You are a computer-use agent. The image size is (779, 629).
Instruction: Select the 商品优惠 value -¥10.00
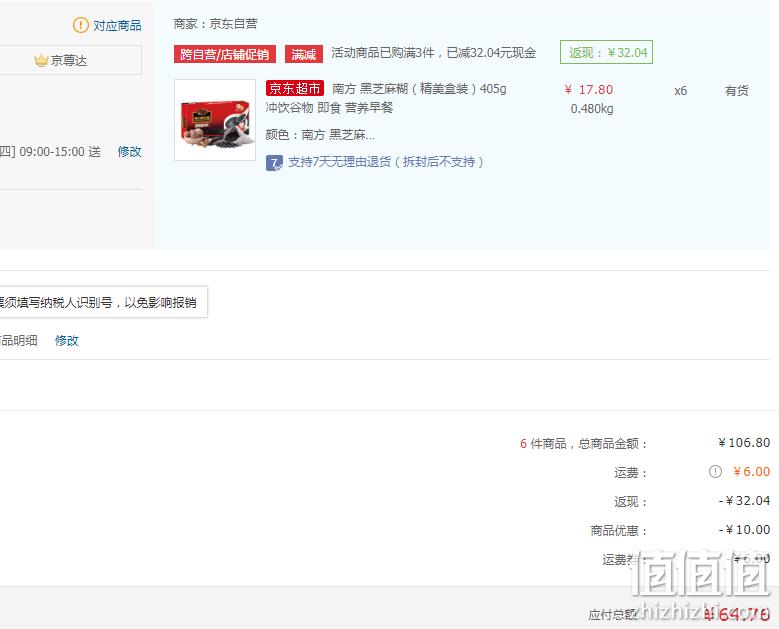(744, 530)
